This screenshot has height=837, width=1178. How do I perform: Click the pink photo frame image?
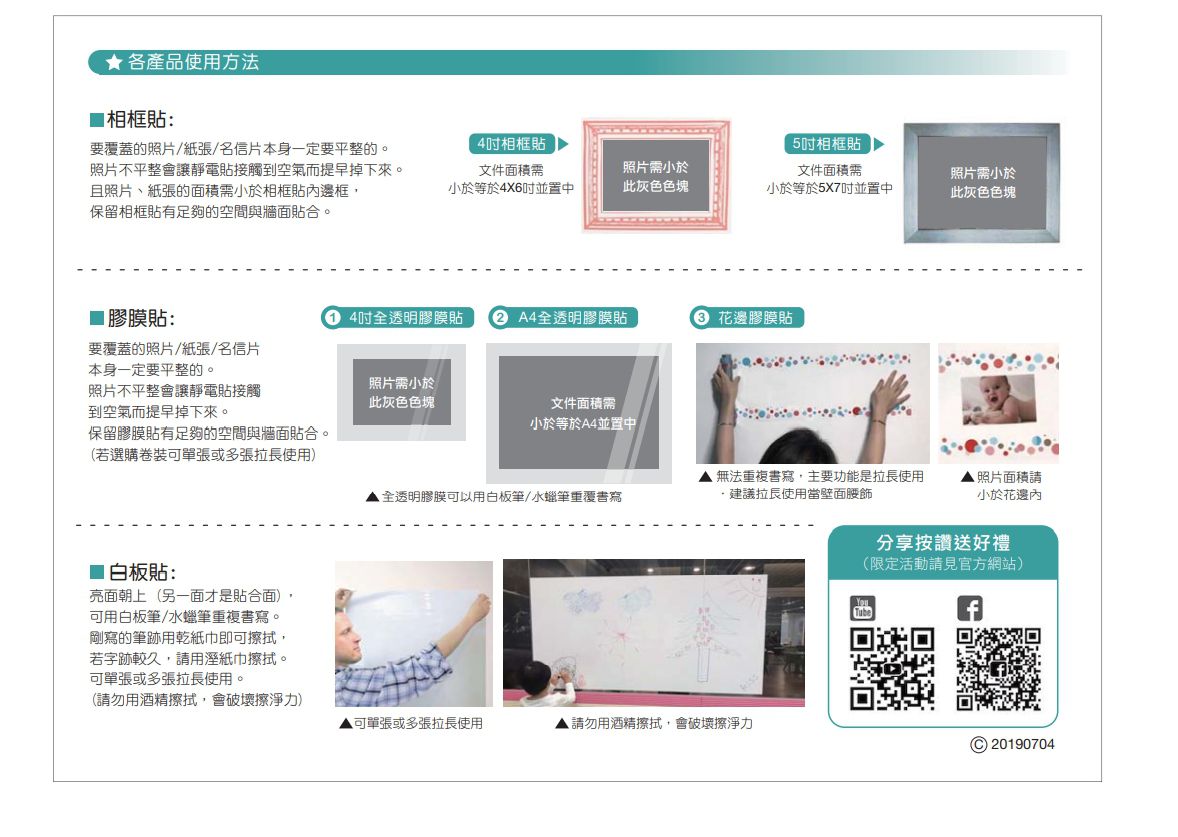[x=656, y=176]
